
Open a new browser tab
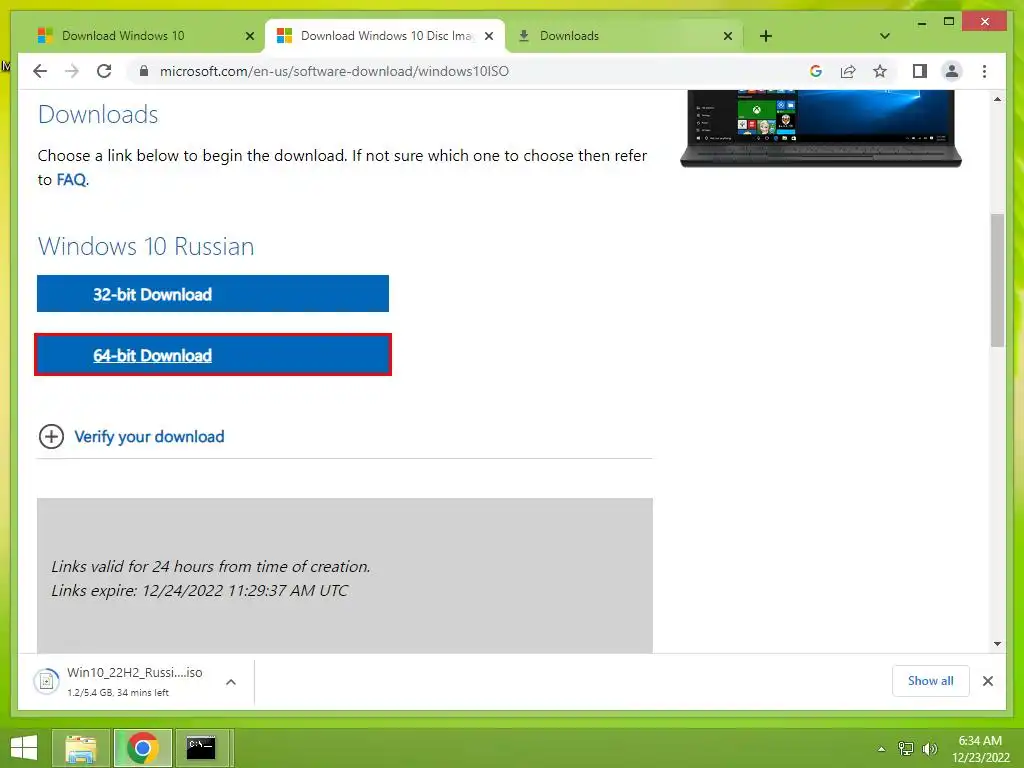[766, 36]
